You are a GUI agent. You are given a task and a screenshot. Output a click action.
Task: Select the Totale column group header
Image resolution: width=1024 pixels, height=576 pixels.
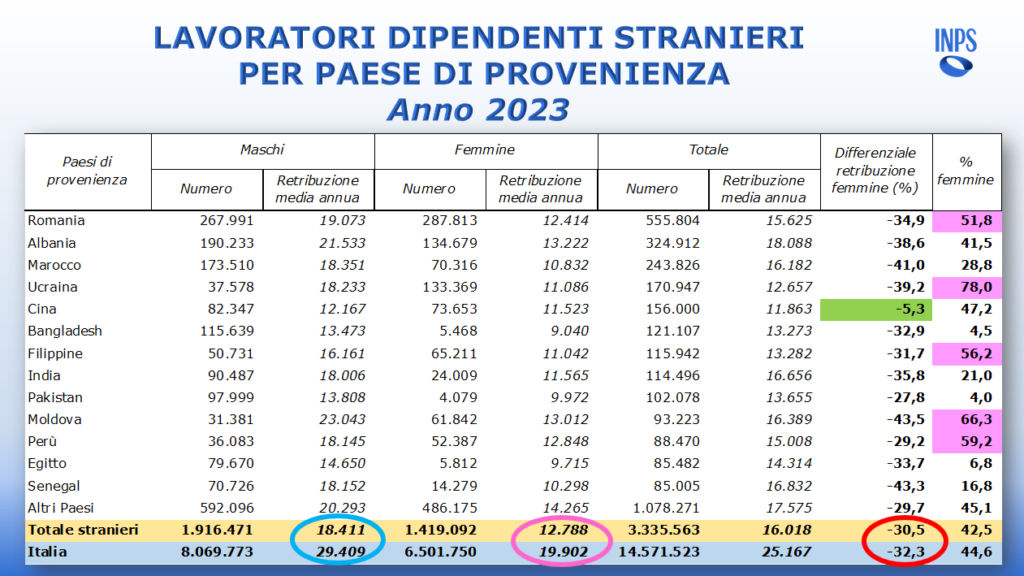[709, 150]
